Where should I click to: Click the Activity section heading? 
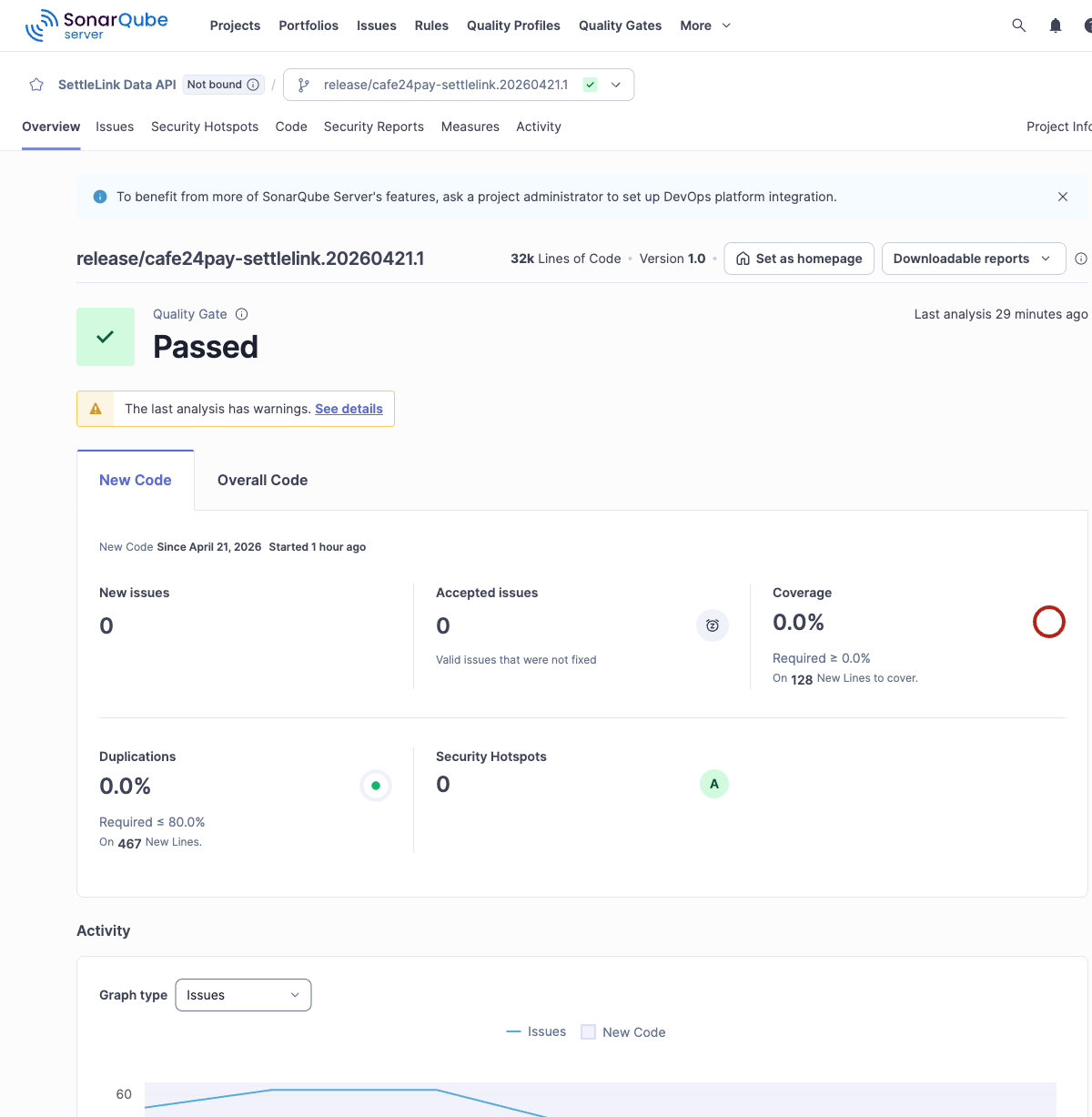point(103,930)
